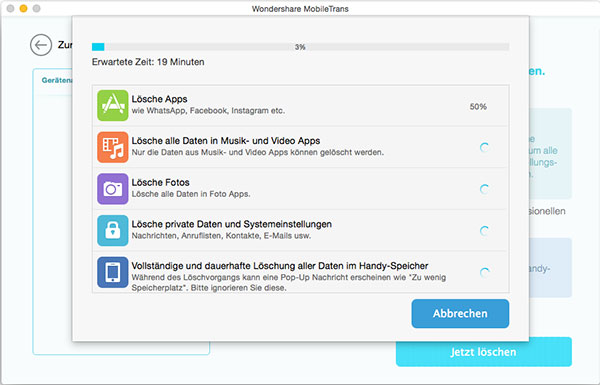Click the spinner in the private Daten row

(484, 231)
